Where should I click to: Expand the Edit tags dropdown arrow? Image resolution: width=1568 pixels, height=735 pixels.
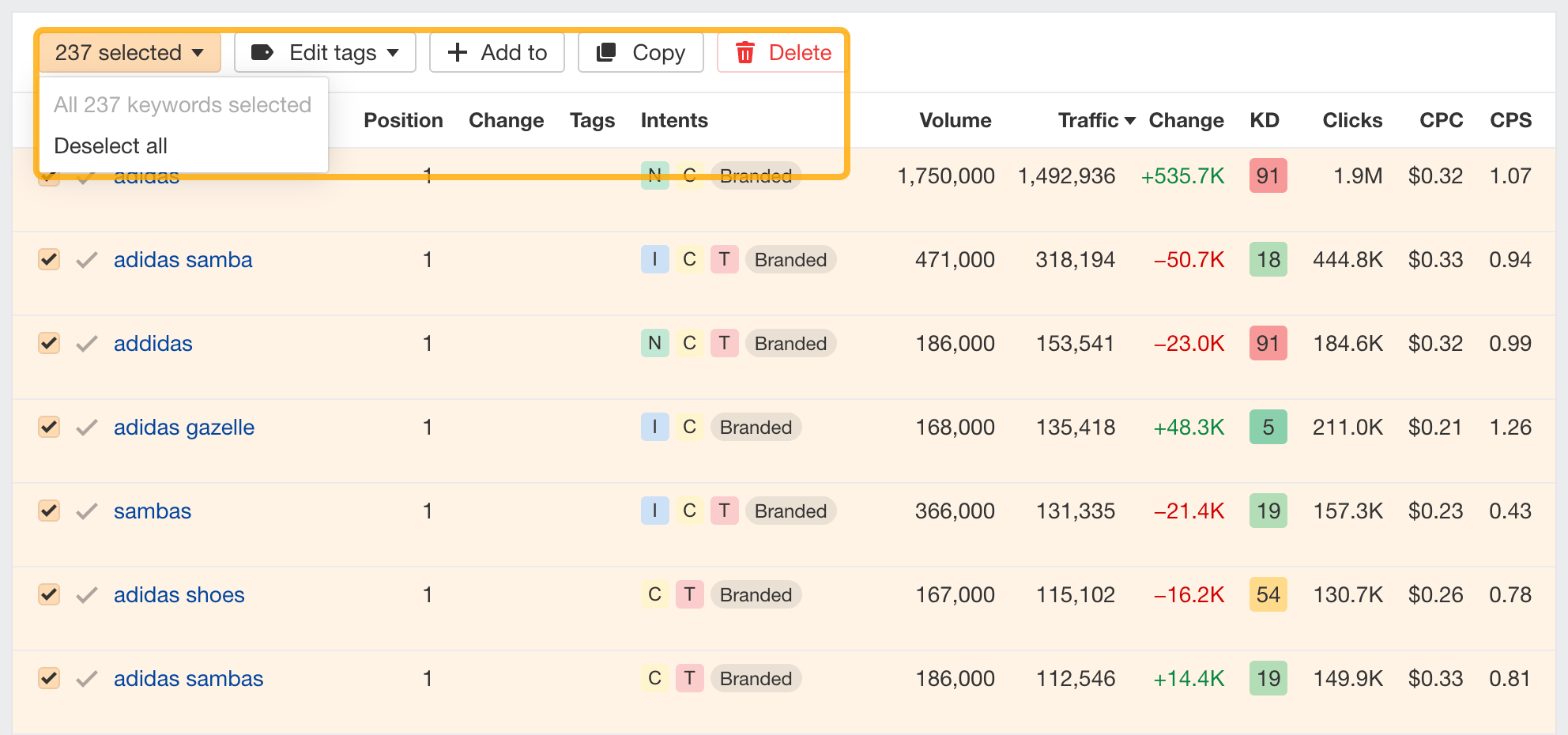point(393,53)
